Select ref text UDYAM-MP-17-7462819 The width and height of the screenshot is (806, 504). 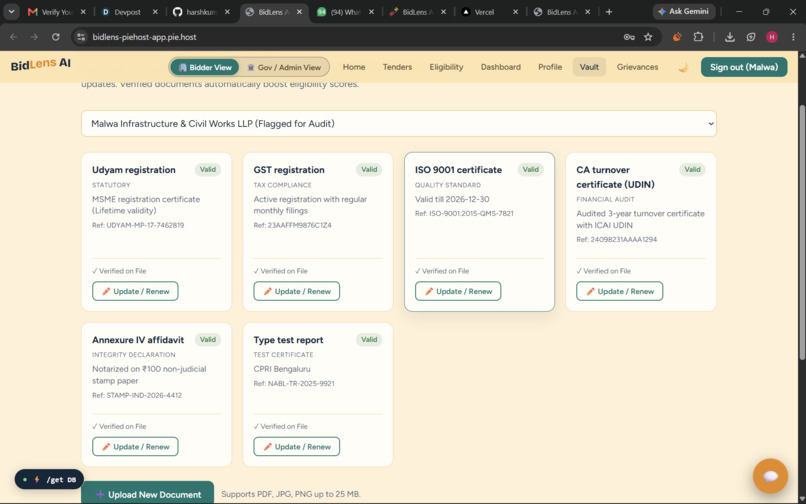(x=145, y=225)
